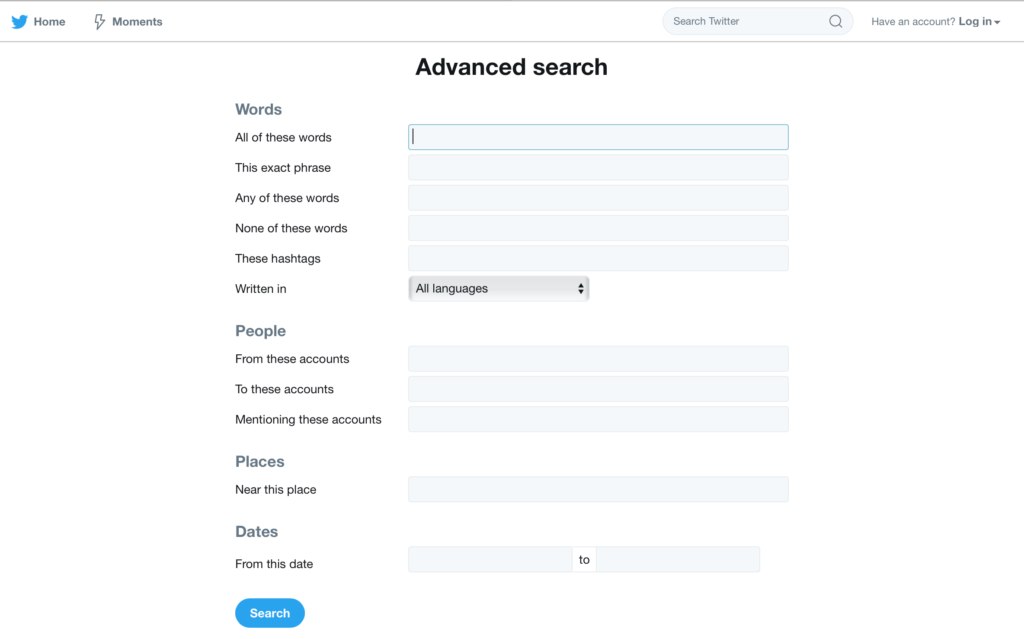Click the From this date field
The height and width of the screenshot is (639, 1024).
pyautogui.click(x=489, y=559)
